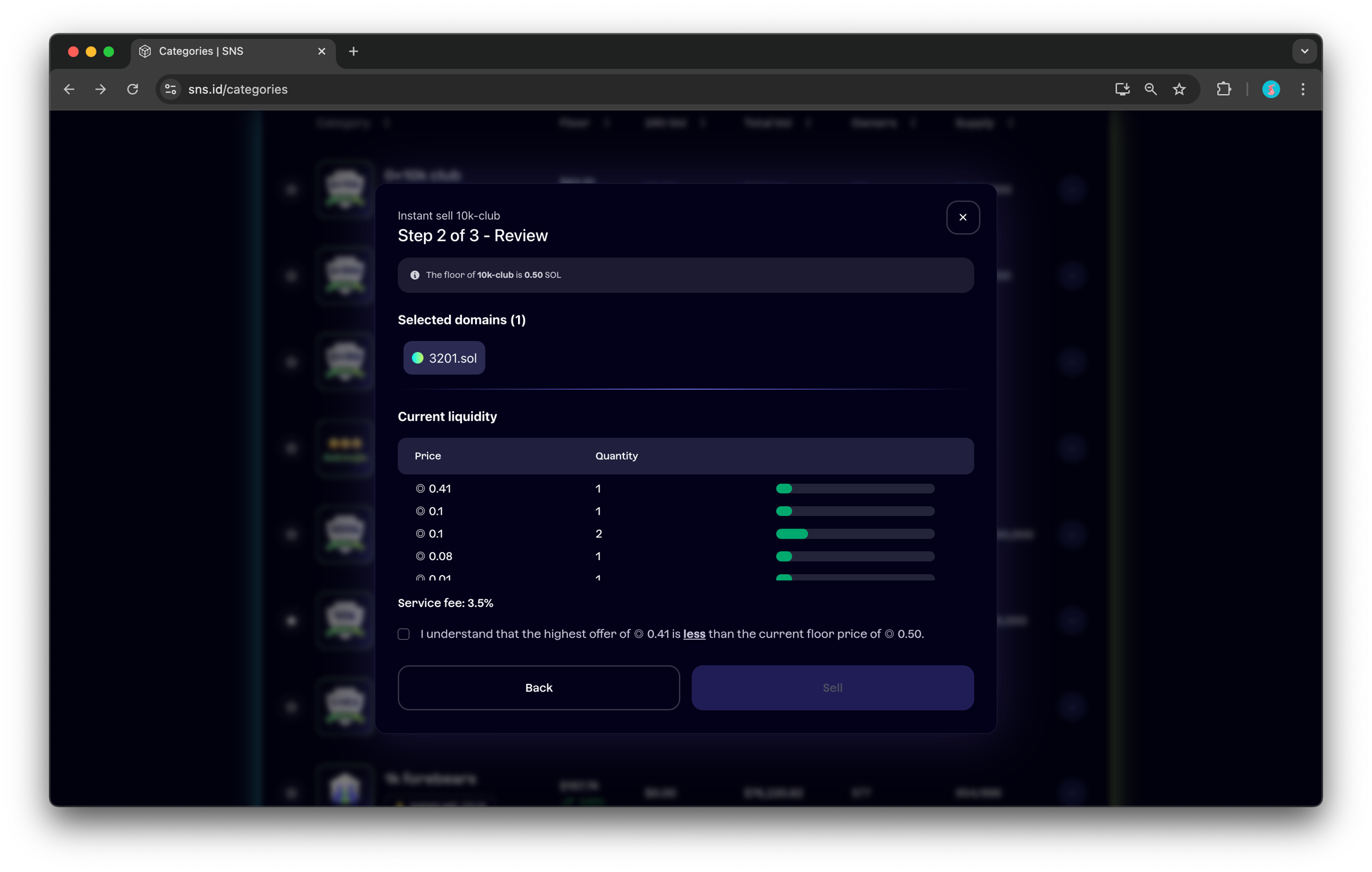This screenshot has height=872, width=1372.
Task: Close the Instant sell dialog
Action: [962, 217]
